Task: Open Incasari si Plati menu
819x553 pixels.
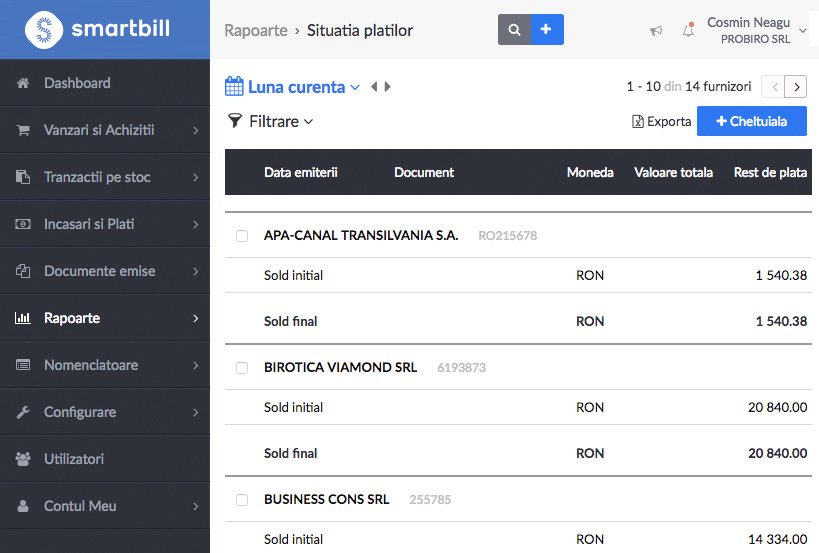Action: coord(105,223)
